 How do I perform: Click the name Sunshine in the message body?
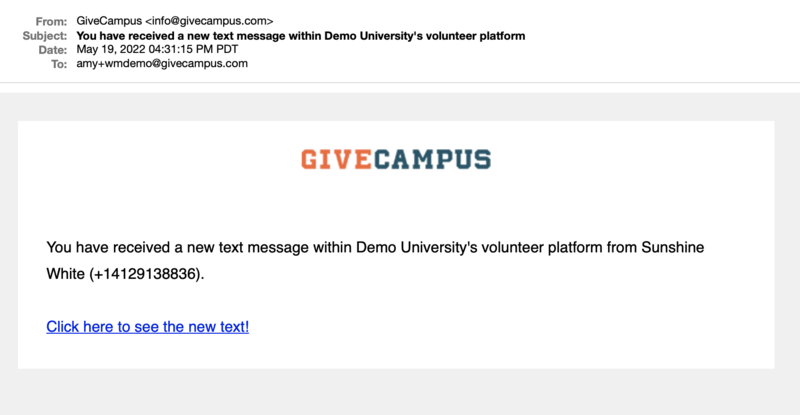(672, 247)
